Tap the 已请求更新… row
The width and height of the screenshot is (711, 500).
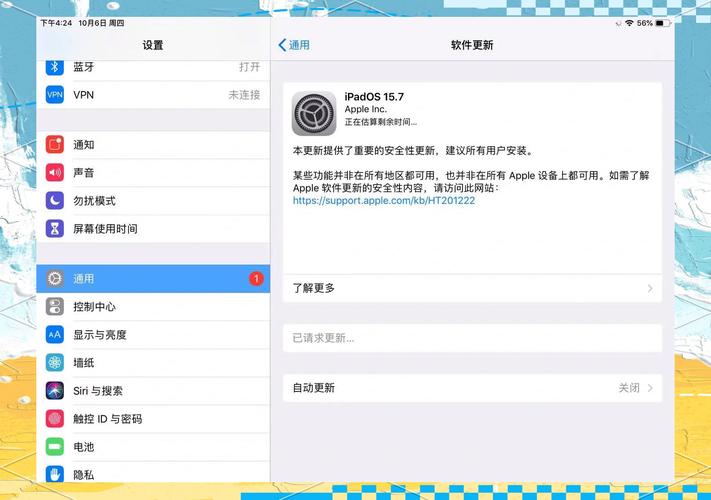[x=472, y=338]
